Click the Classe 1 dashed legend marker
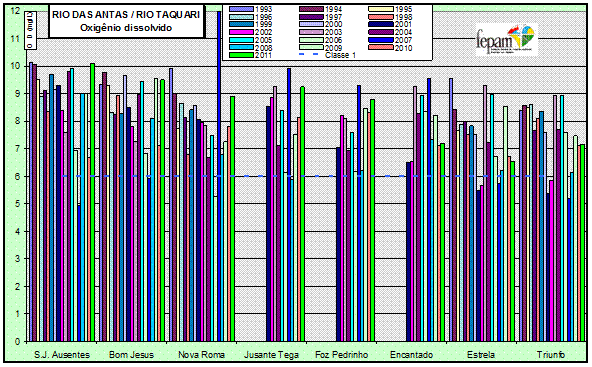Screen dimensions: 592x367 [x=308, y=55]
